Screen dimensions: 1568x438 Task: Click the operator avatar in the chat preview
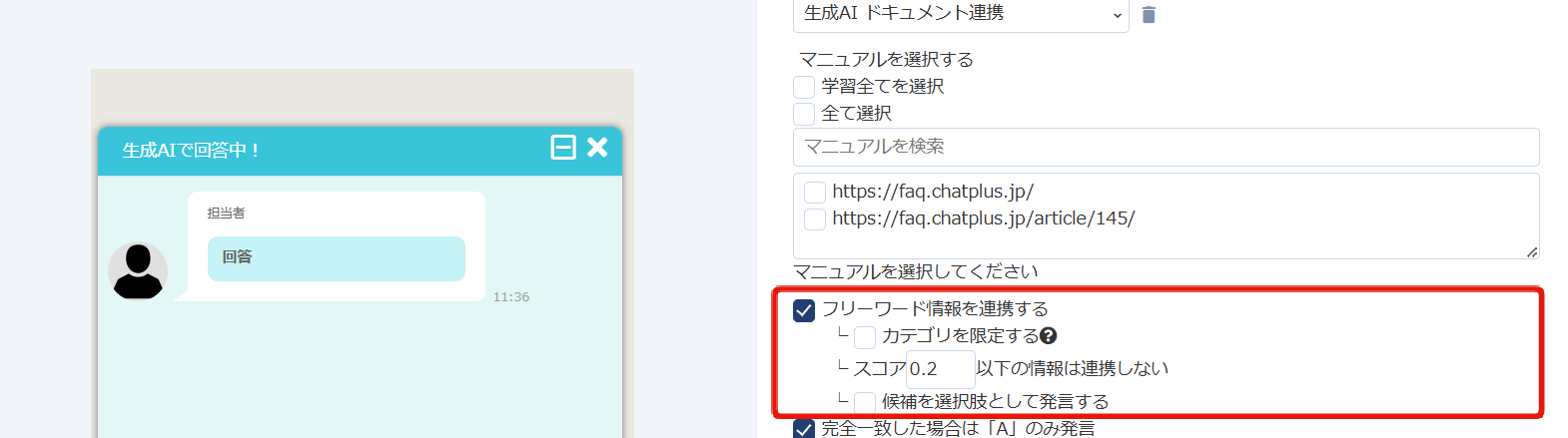pyautogui.click(x=138, y=270)
